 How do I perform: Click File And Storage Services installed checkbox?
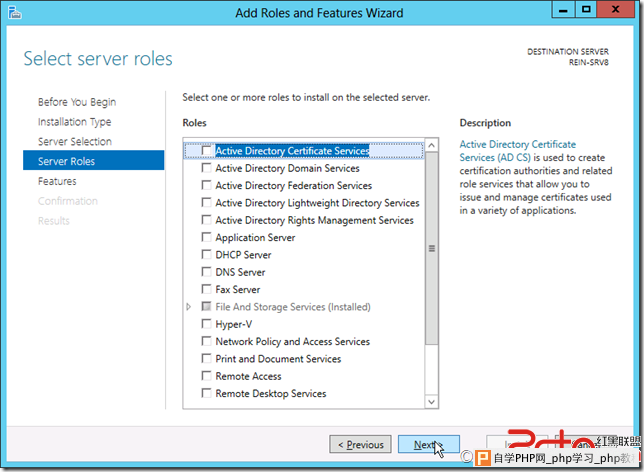[x=207, y=307]
